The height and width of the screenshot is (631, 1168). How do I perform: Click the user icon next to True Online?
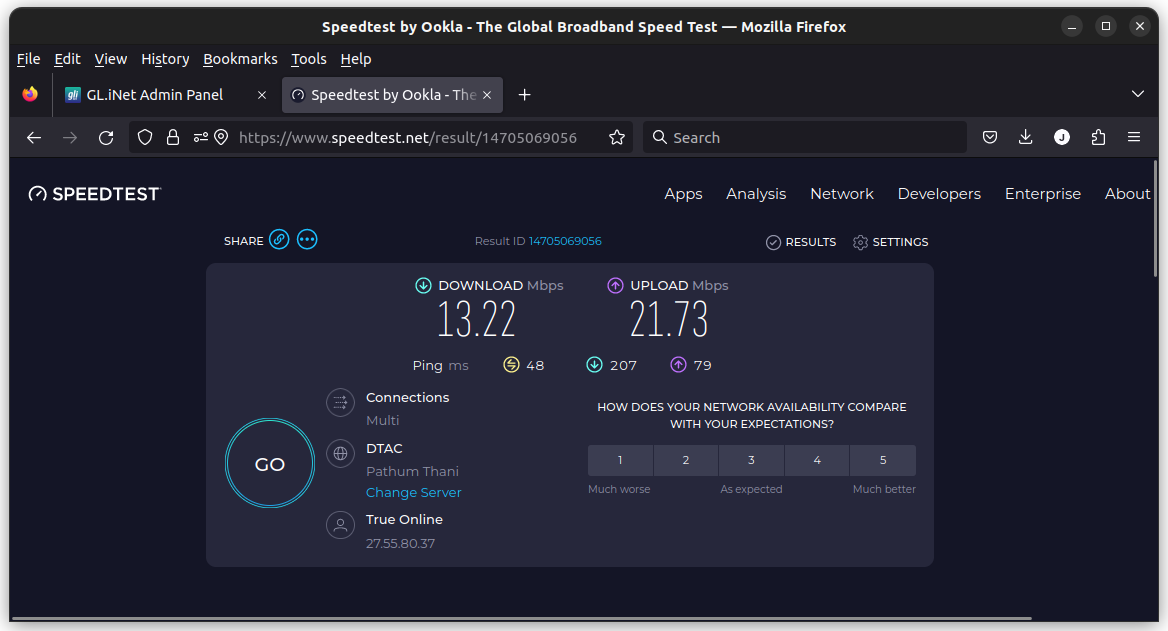[340, 525]
